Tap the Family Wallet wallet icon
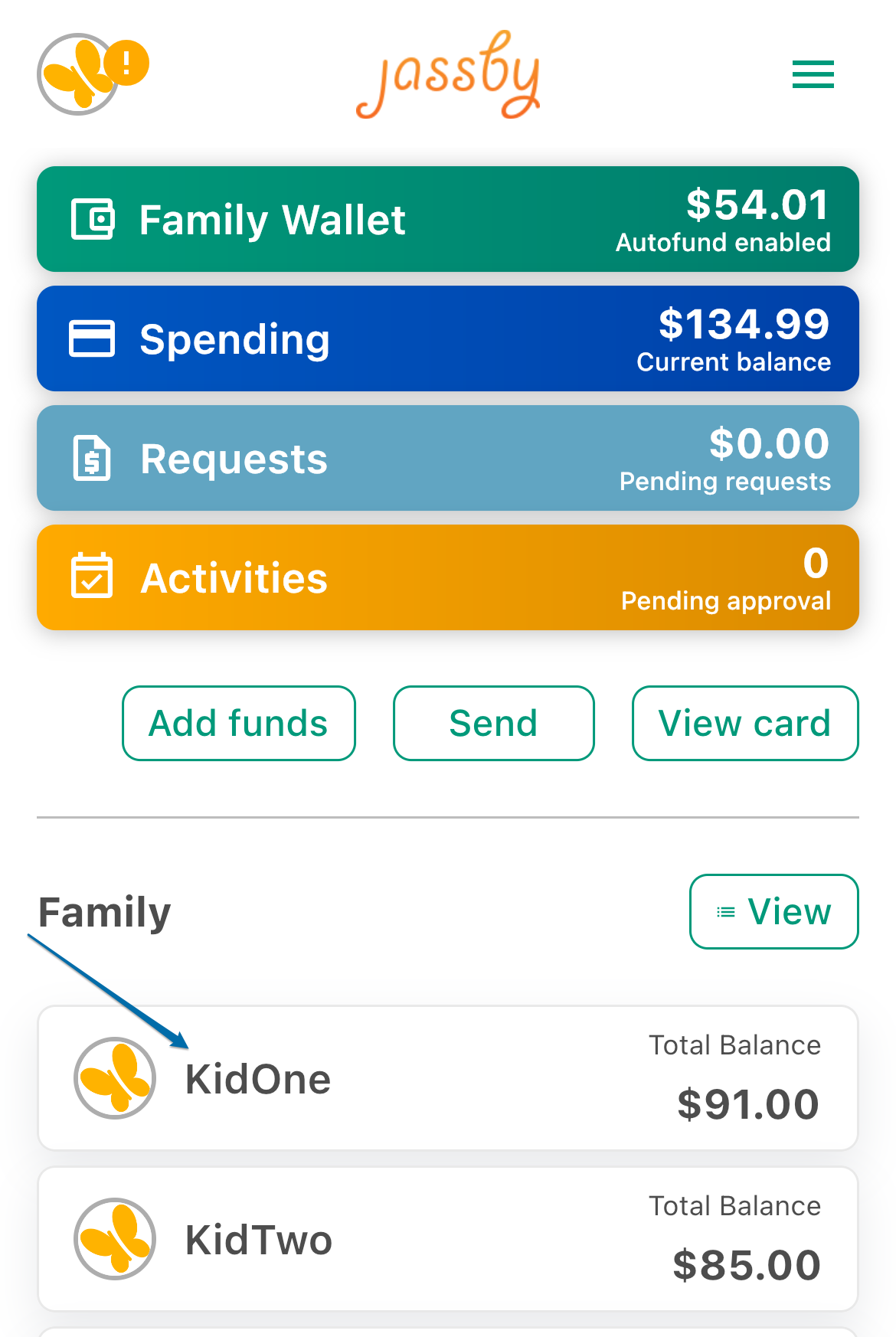Viewport: 896px width, 1337px height. pyautogui.click(x=93, y=219)
